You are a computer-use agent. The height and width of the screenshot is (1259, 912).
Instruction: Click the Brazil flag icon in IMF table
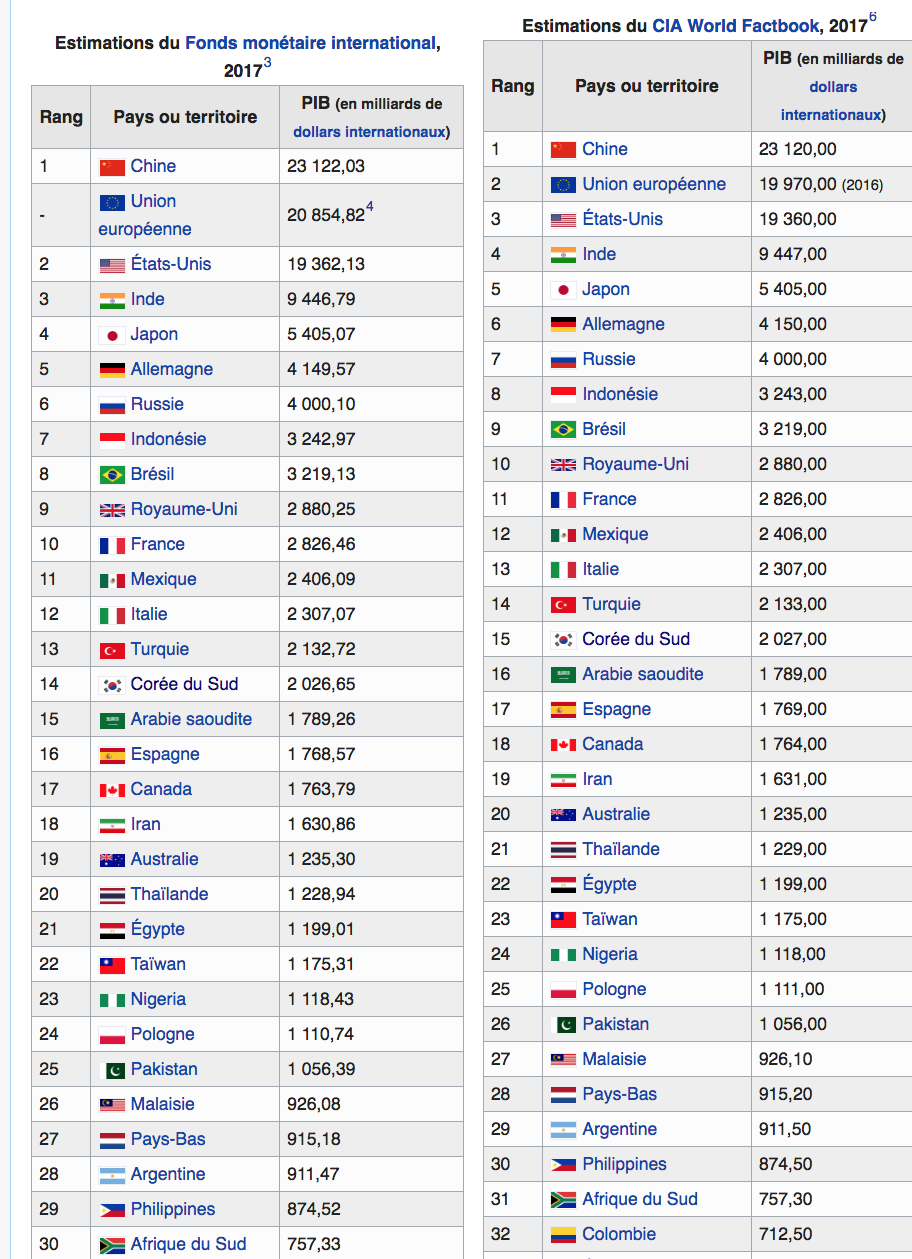click(112, 475)
